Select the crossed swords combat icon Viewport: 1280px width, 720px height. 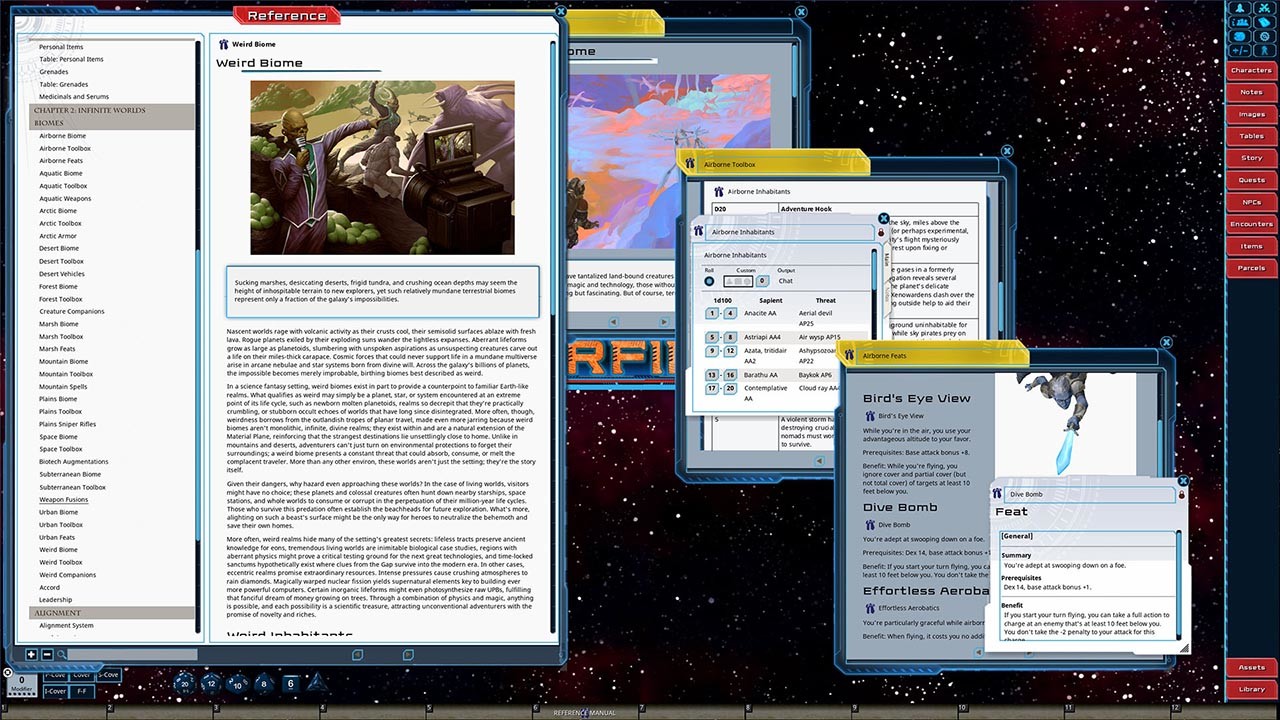coord(1264,8)
